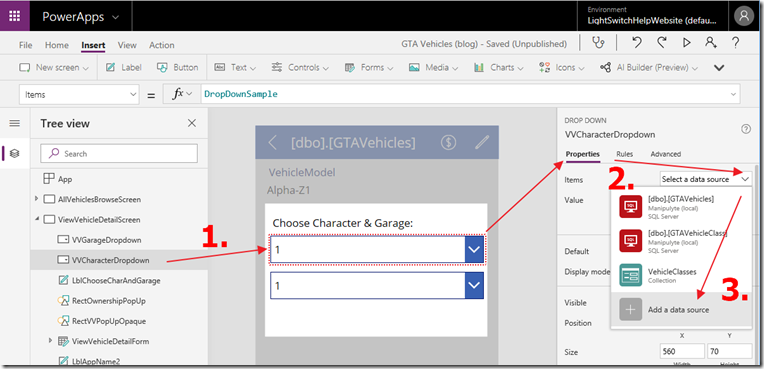Preview the app with play icon
The width and height of the screenshot is (764, 369).
687,43
